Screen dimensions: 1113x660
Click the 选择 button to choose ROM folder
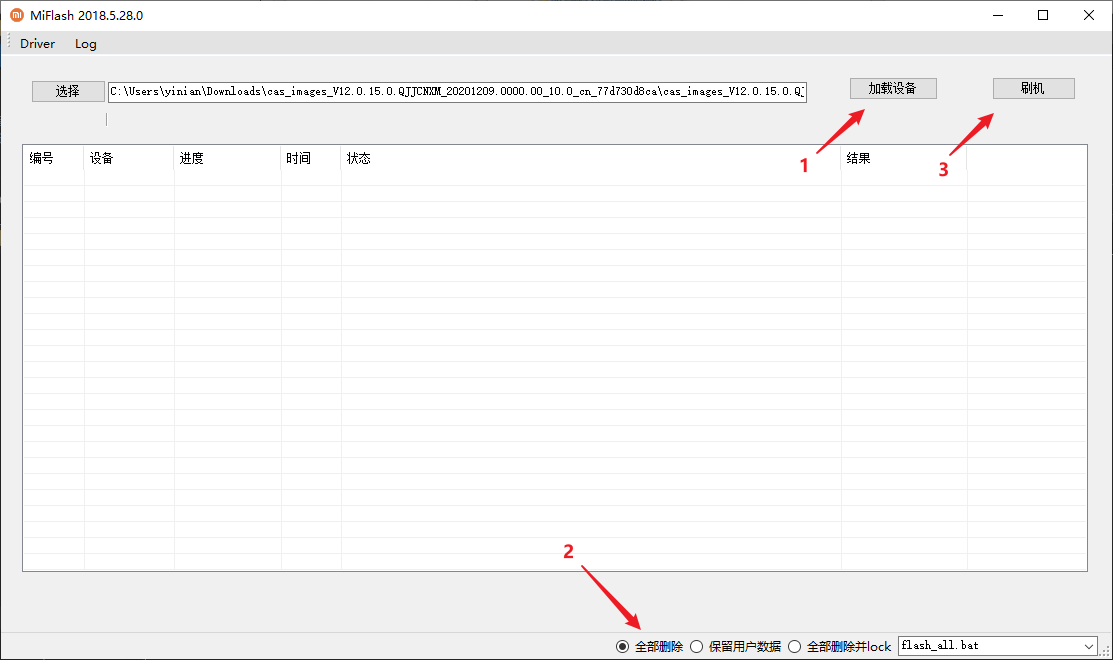68,91
